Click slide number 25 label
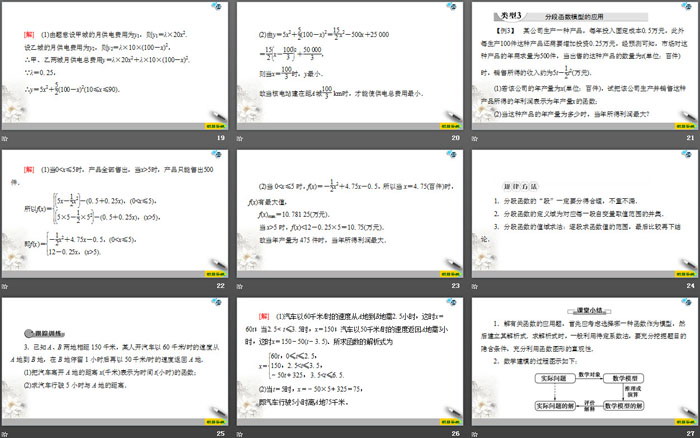Screen dimensions: 700x438 point(221,434)
